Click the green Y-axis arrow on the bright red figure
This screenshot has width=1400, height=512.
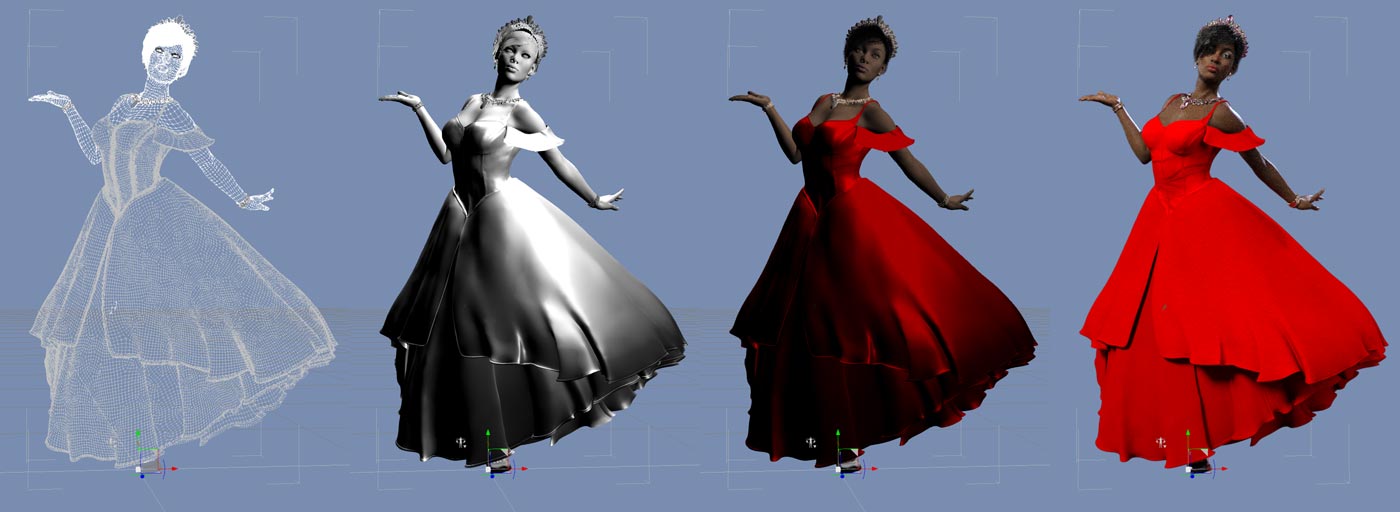click(1187, 434)
